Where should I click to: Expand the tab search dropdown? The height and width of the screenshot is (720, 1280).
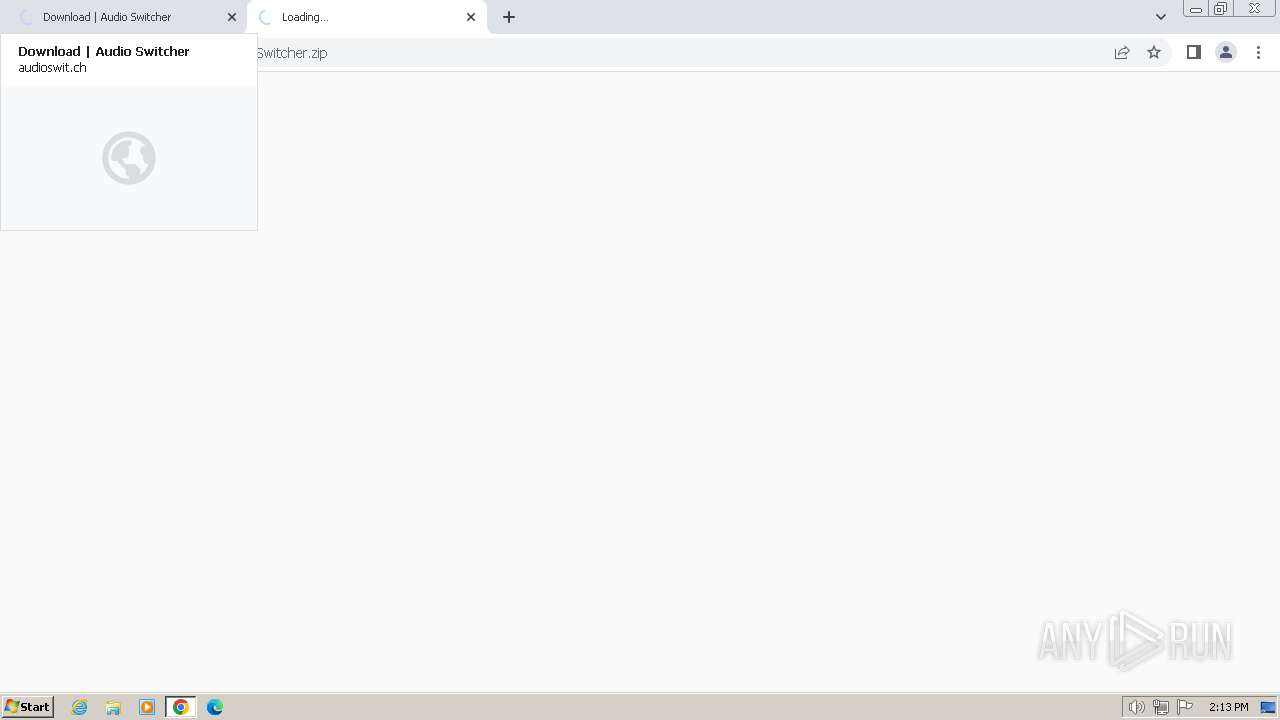pos(1161,17)
